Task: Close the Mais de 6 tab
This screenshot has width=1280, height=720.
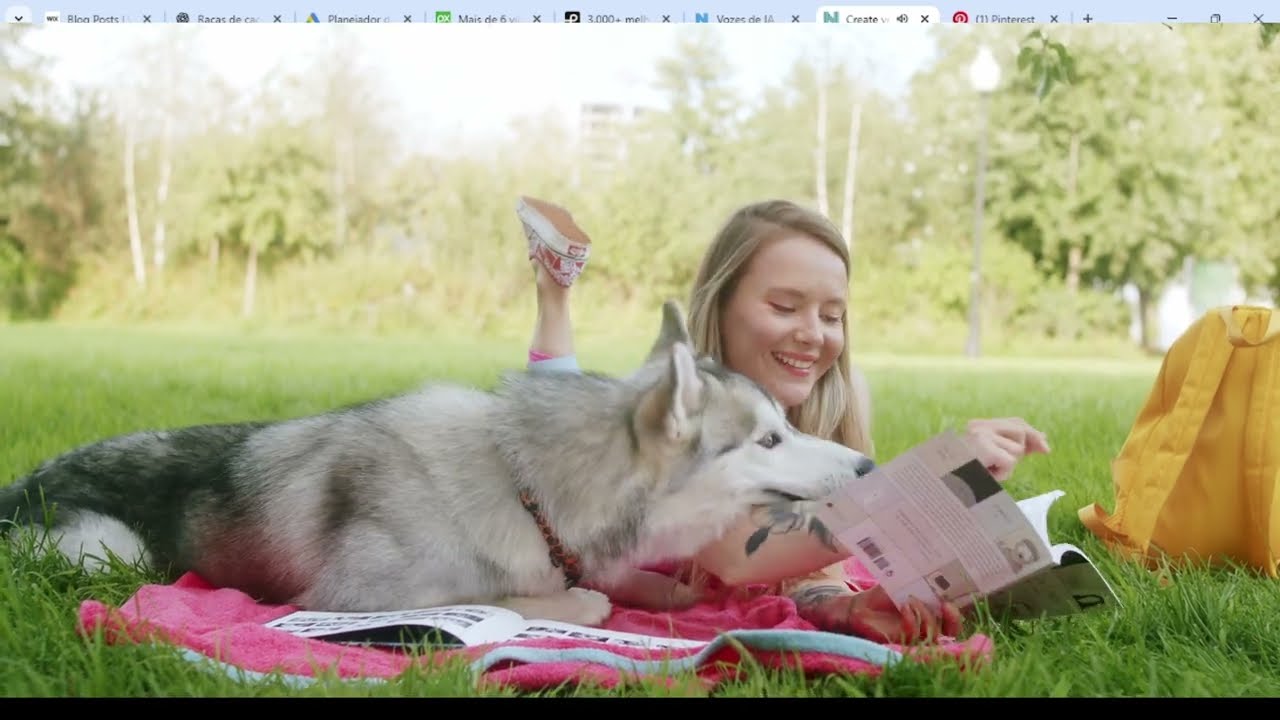Action: click(536, 18)
